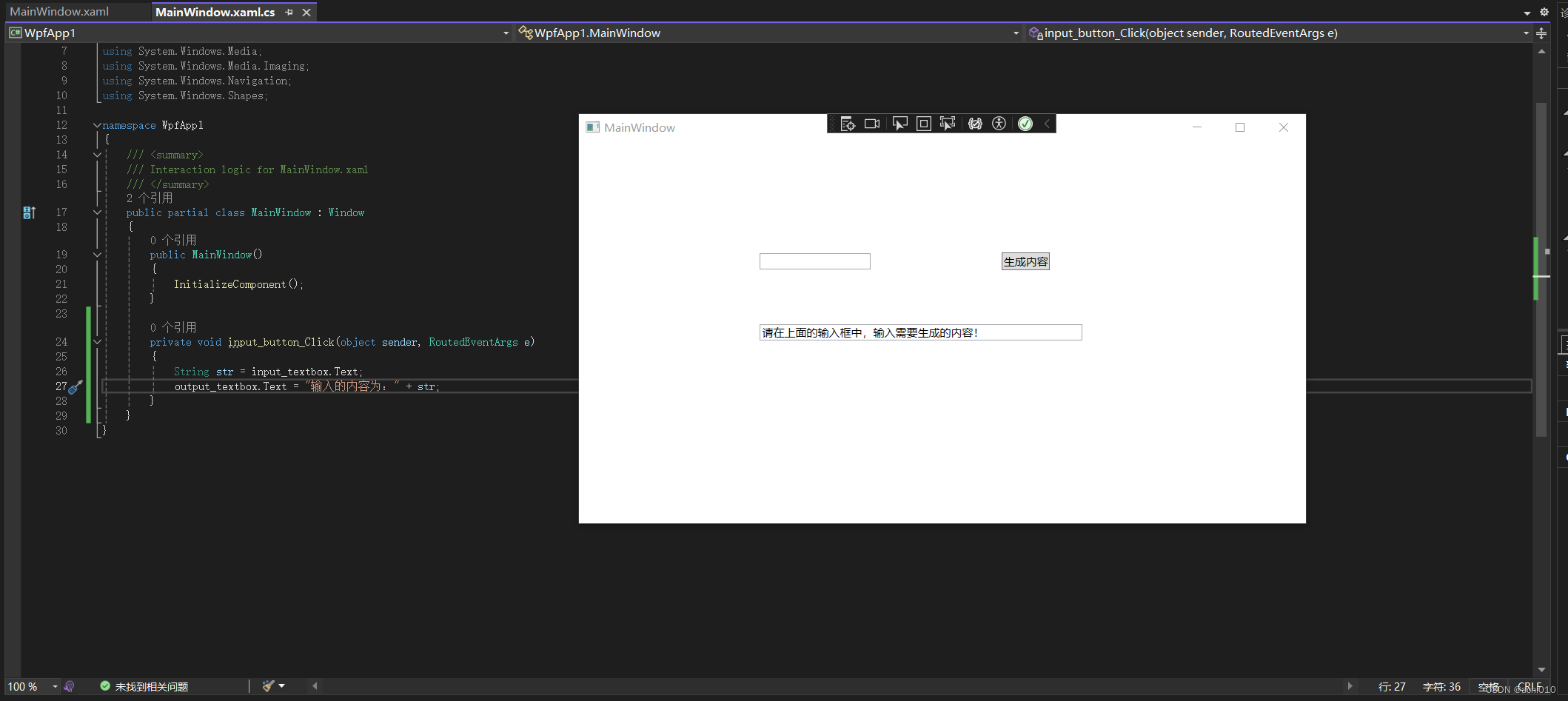Close the MainWindow.xaml.cs tab
Viewport: 1568px width, 701px height.
coord(306,12)
